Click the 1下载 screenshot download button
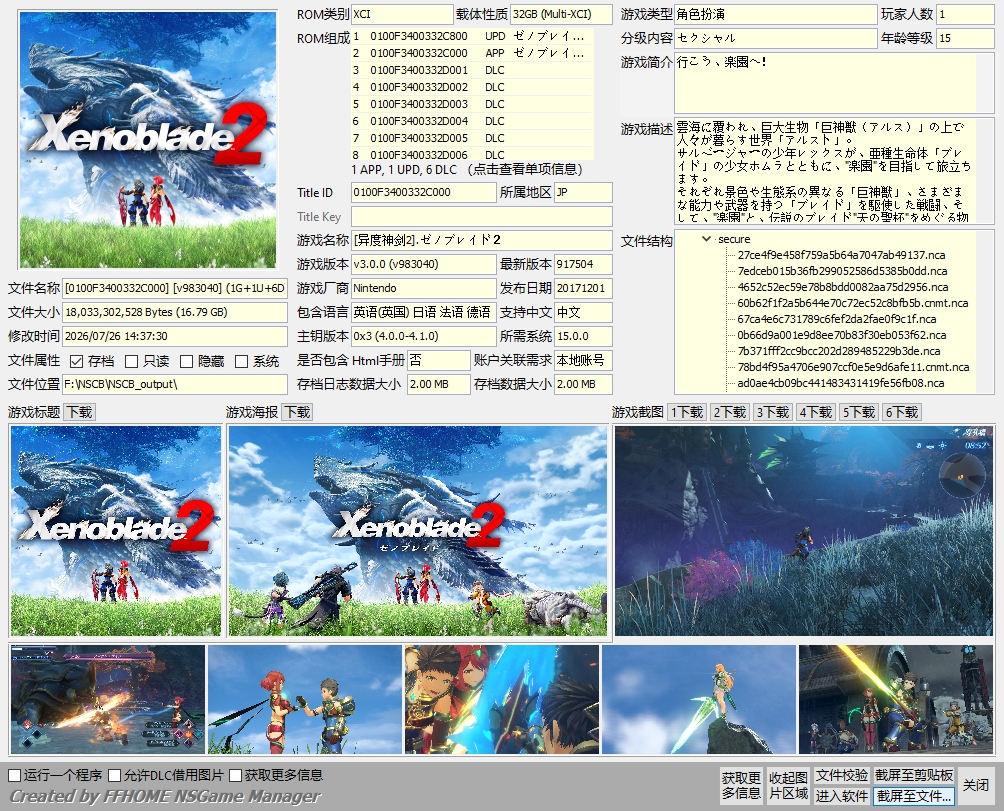This screenshot has height=811, width=1004. (x=687, y=412)
